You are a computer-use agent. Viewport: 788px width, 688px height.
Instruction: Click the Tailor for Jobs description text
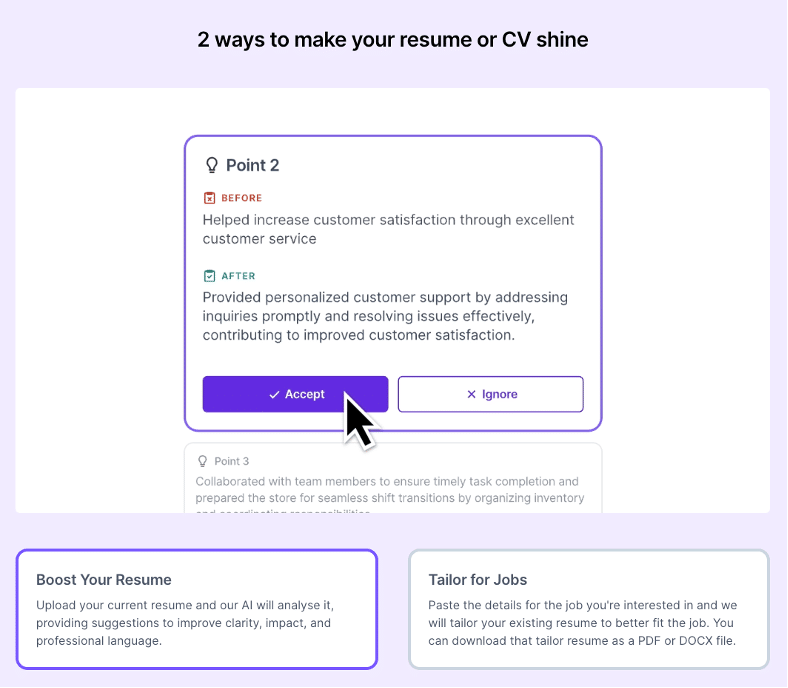[x=583, y=622]
